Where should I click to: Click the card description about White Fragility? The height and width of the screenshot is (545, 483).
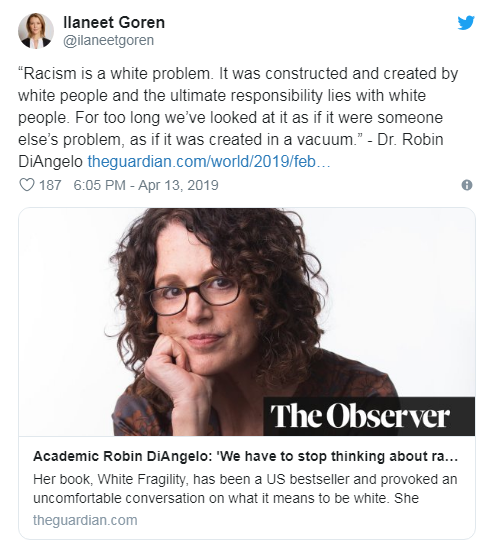point(245,489)
